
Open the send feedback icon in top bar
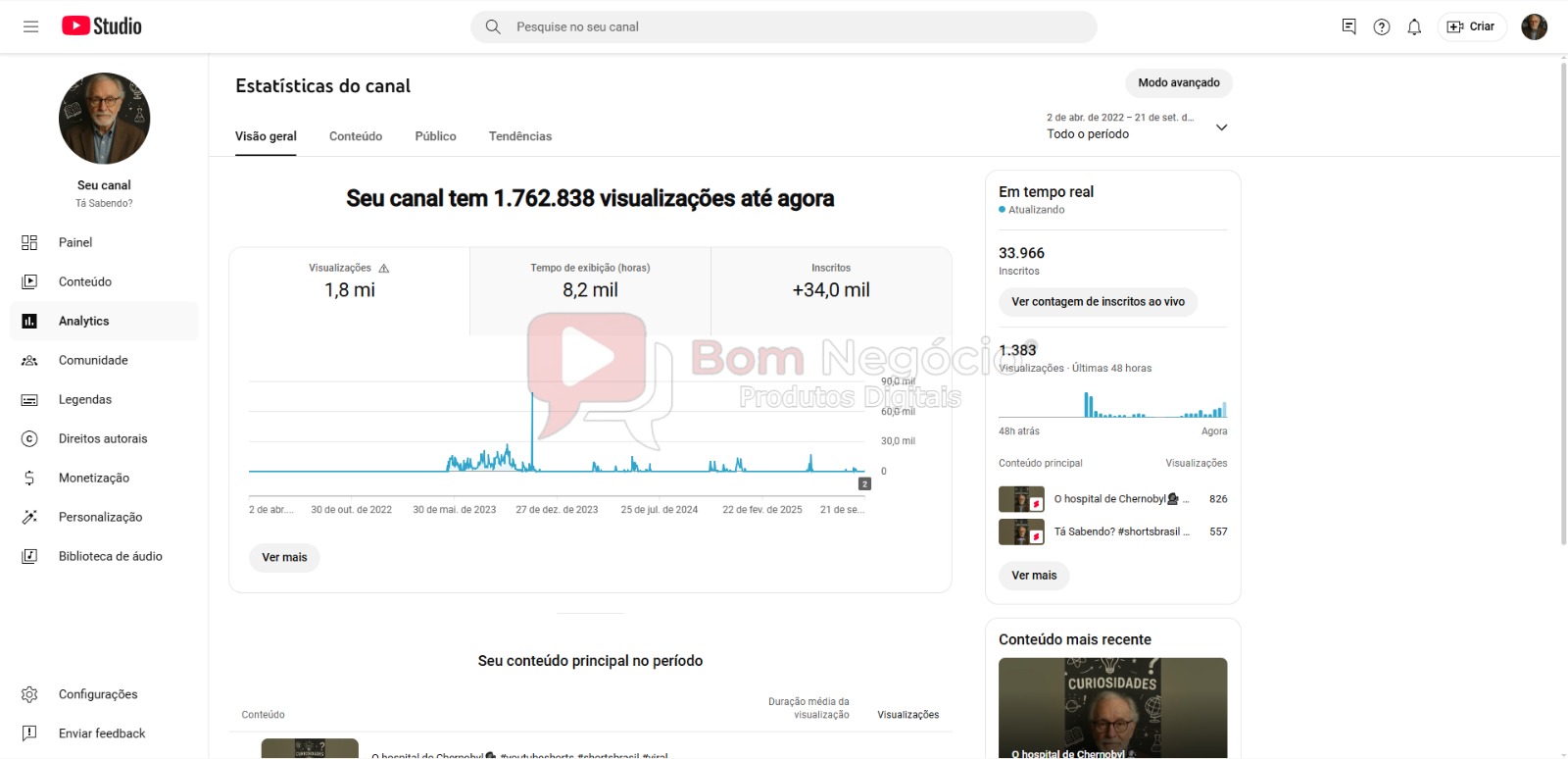click(1349, 26)
